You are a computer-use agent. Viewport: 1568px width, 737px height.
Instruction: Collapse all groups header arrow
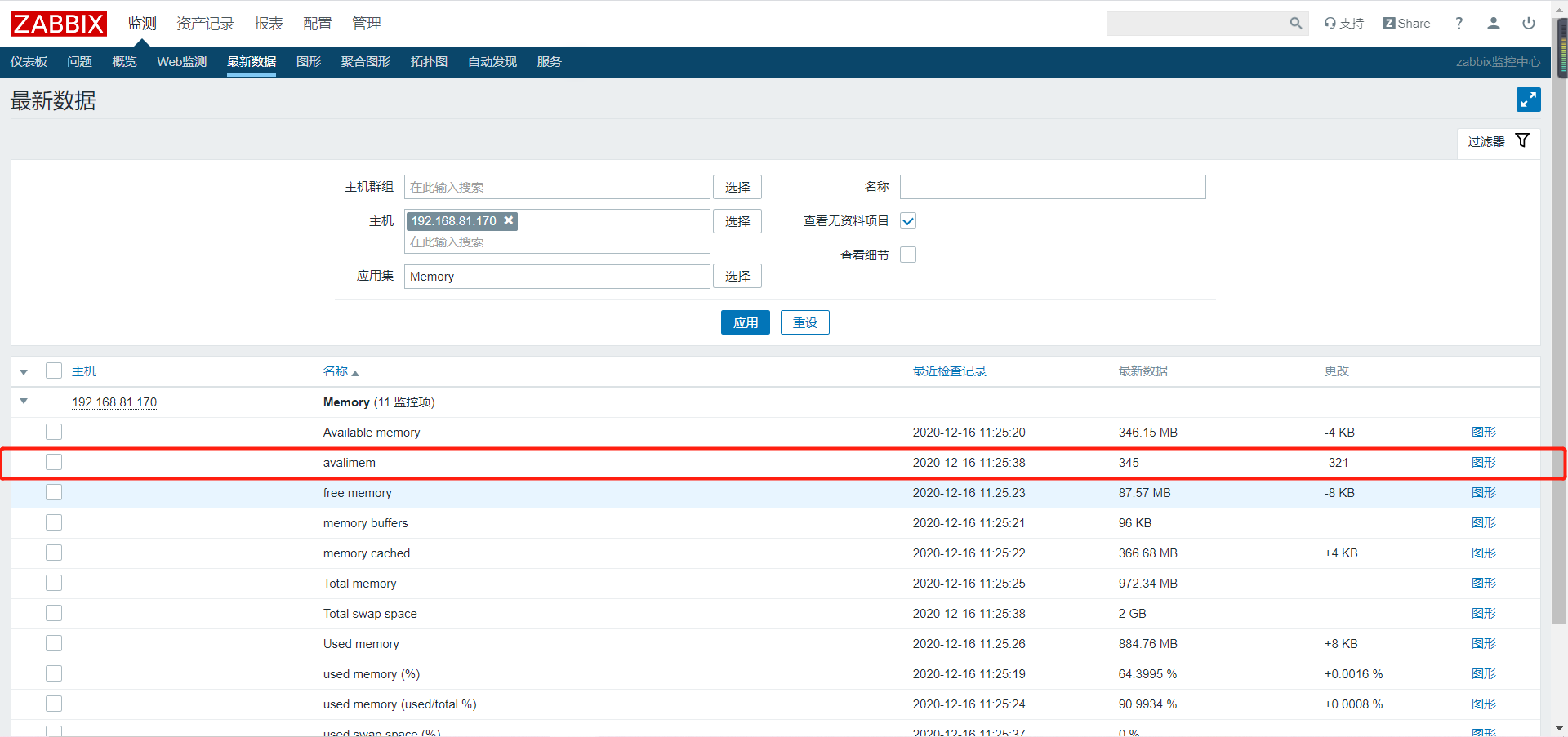pos(24,372)
